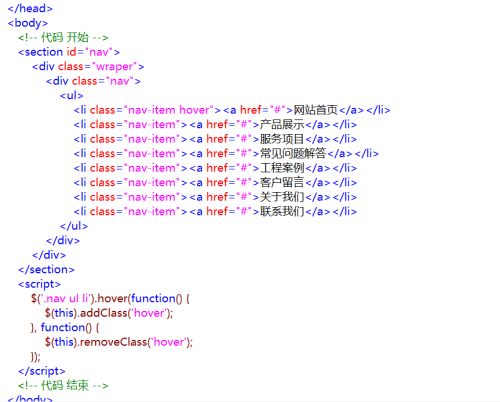Image resolution: width=500 pixels, height=402 pixels.
Task: Place cursor on div class="wraper" line
Action: [88, 67]
